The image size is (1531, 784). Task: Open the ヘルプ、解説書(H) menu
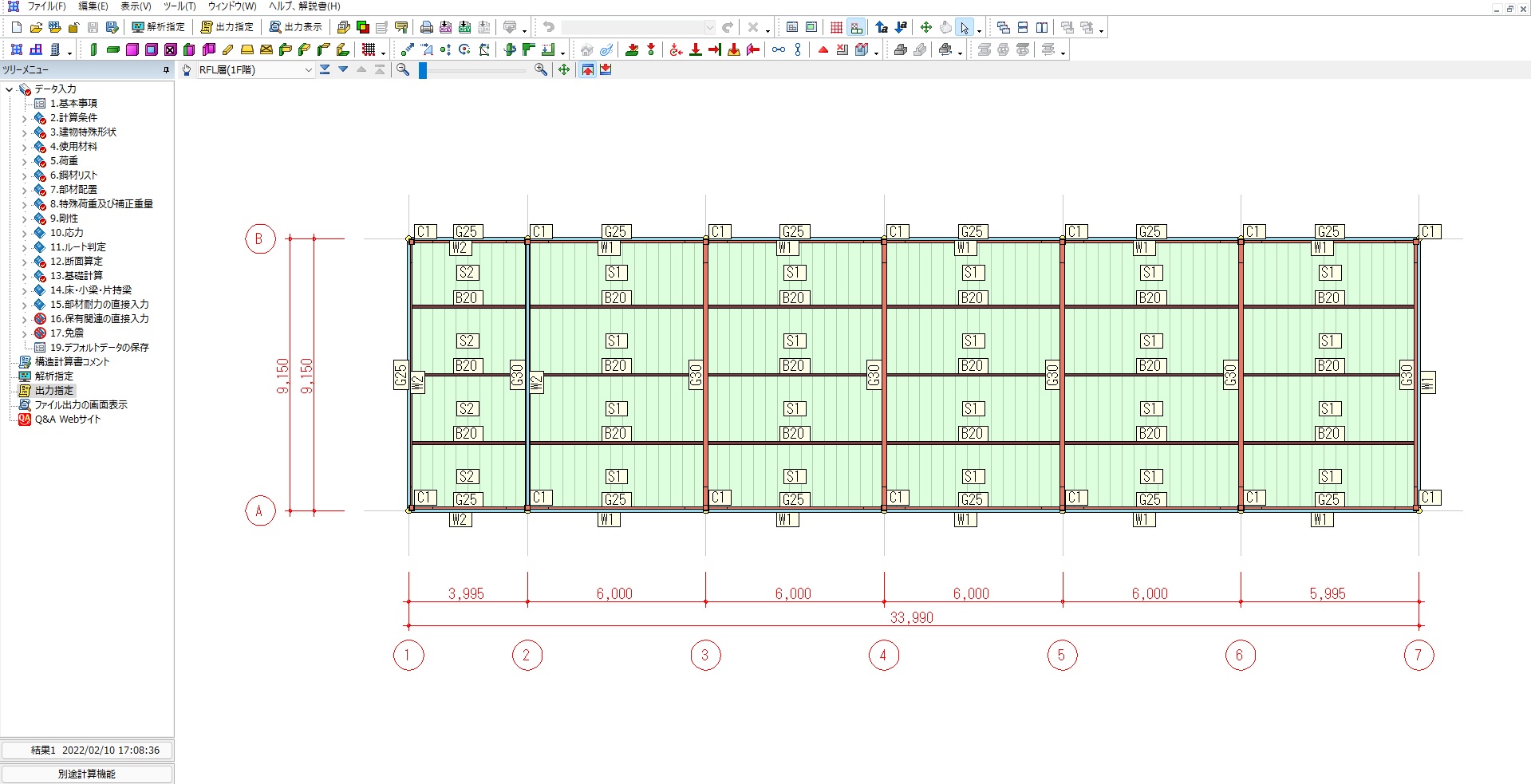pos(304,6)
